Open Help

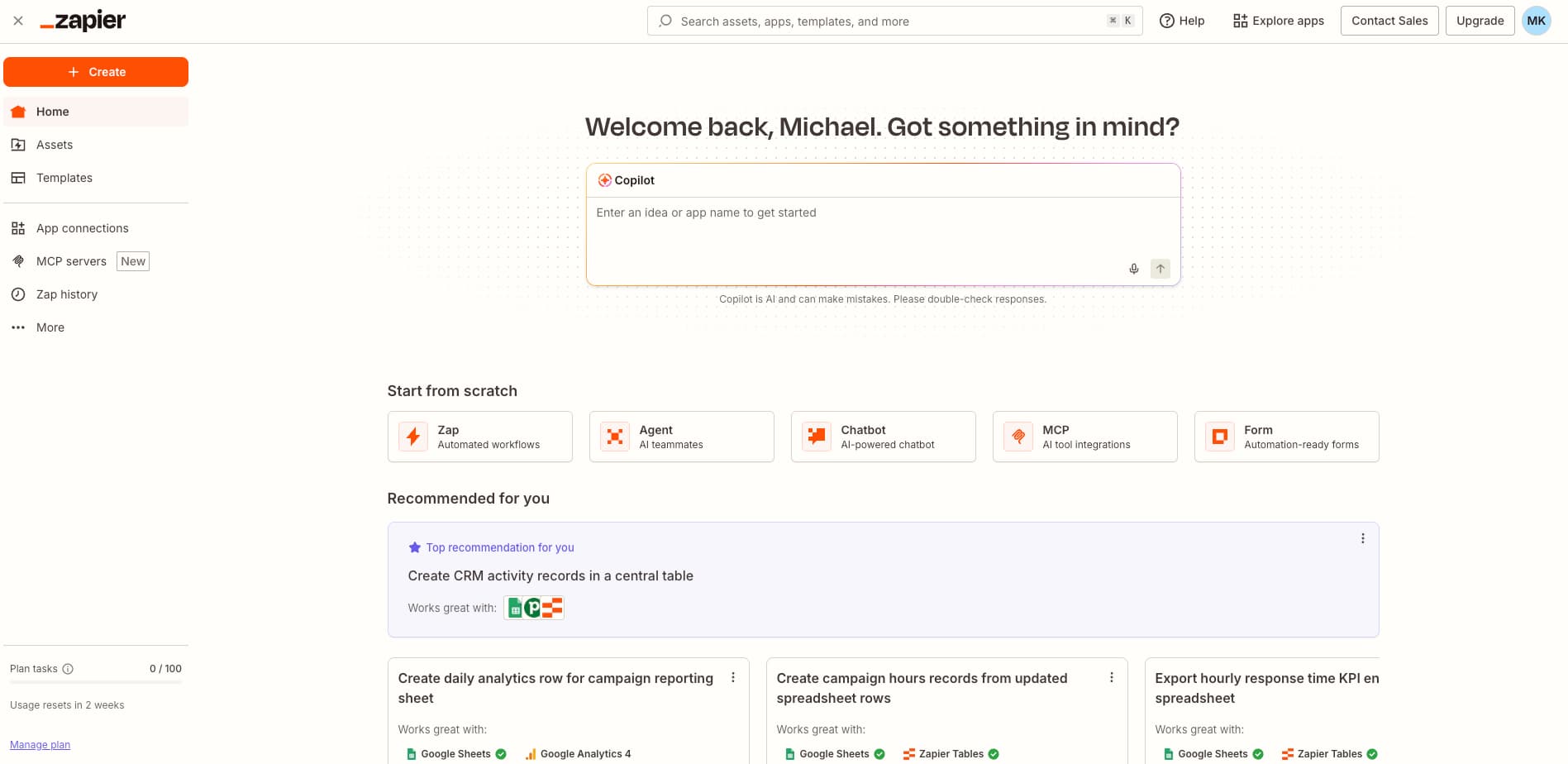[x=1182, y=21]
